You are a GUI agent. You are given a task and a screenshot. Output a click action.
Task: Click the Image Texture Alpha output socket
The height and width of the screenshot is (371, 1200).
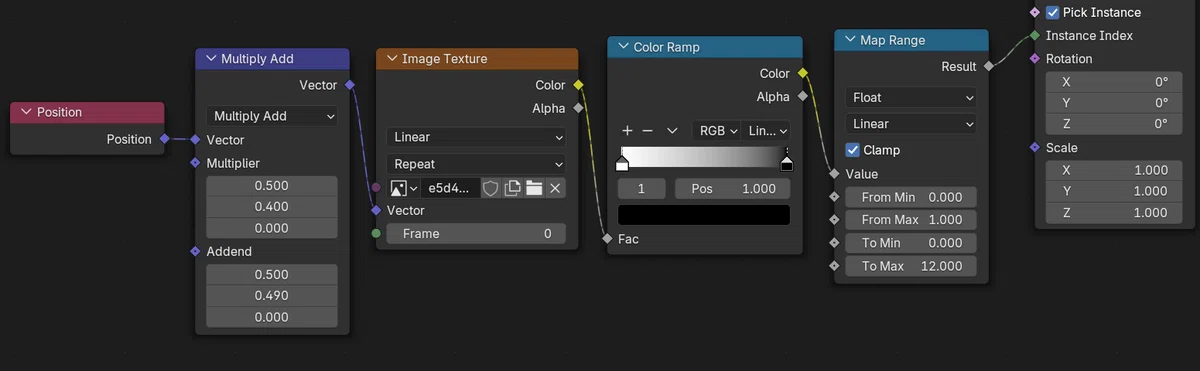pos(578,108)
